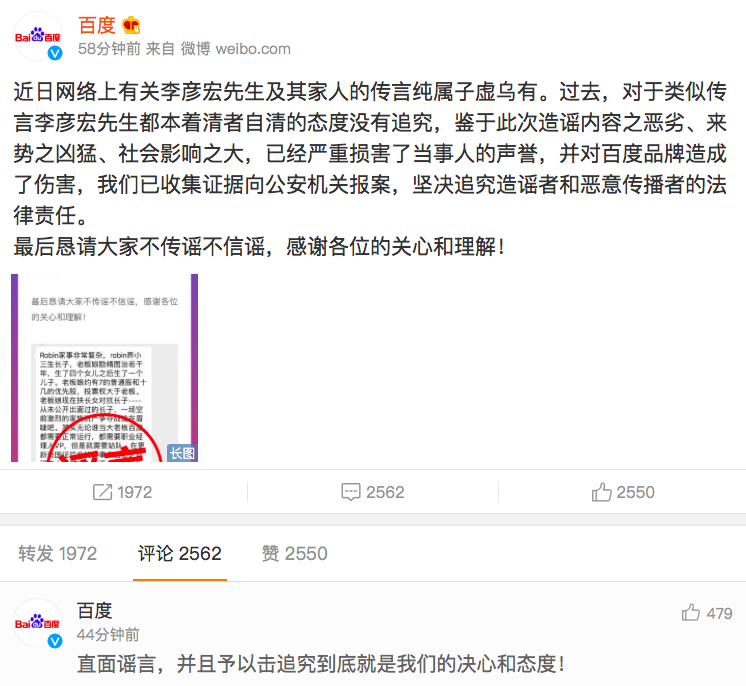The image size is (746, 686).
Task: Click the 44分钟前 comment timestamp
Action: point(108,635)
